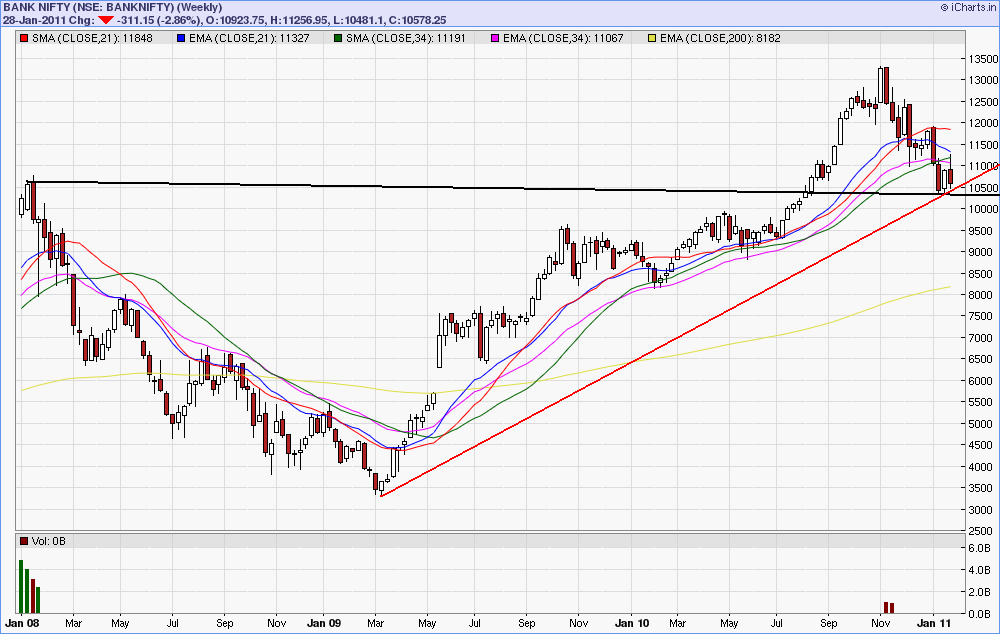Image resolution: width=1000 pixels, height=634 pixels.
Task: Click the Jan 10 date axis label
Action: [x=632, y=623]
